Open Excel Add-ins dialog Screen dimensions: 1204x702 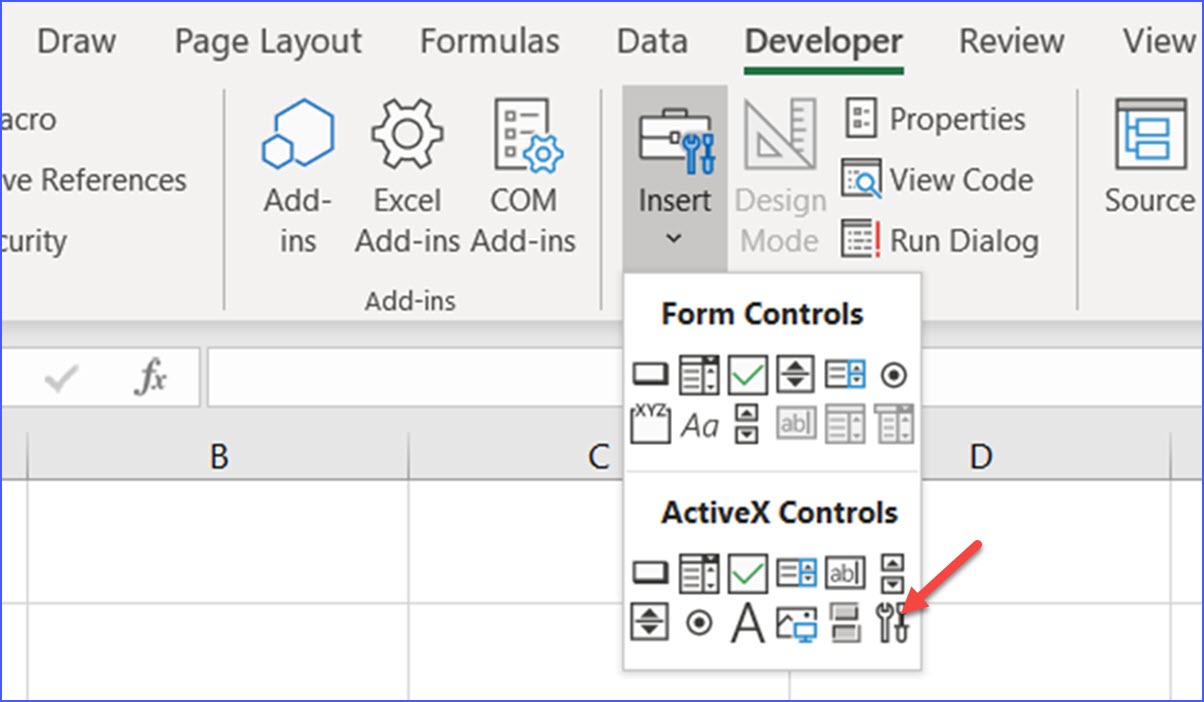point(407,178)
